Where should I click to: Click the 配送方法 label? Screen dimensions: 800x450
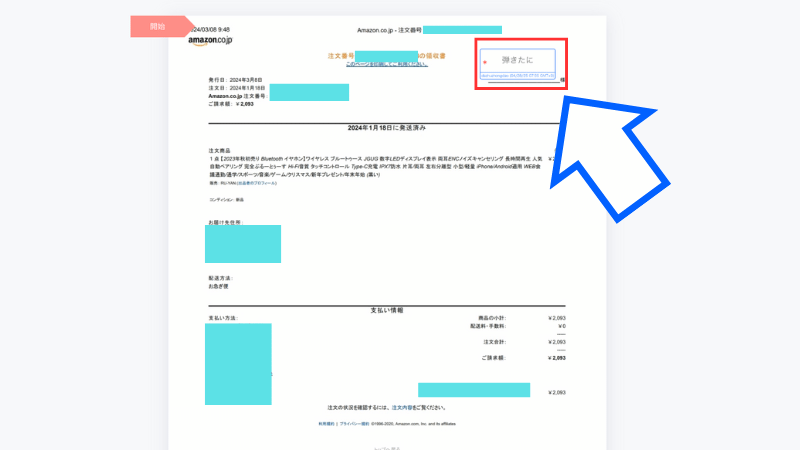click(x=220, y=278)
